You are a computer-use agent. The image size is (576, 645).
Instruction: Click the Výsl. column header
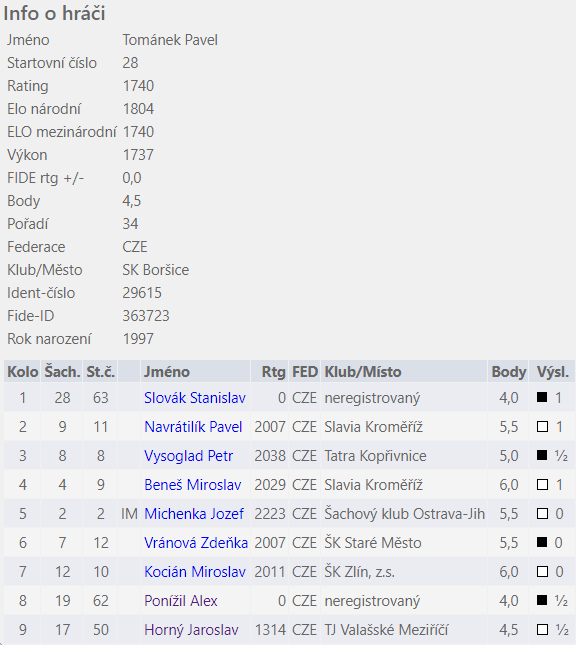[x=552, y=371]
